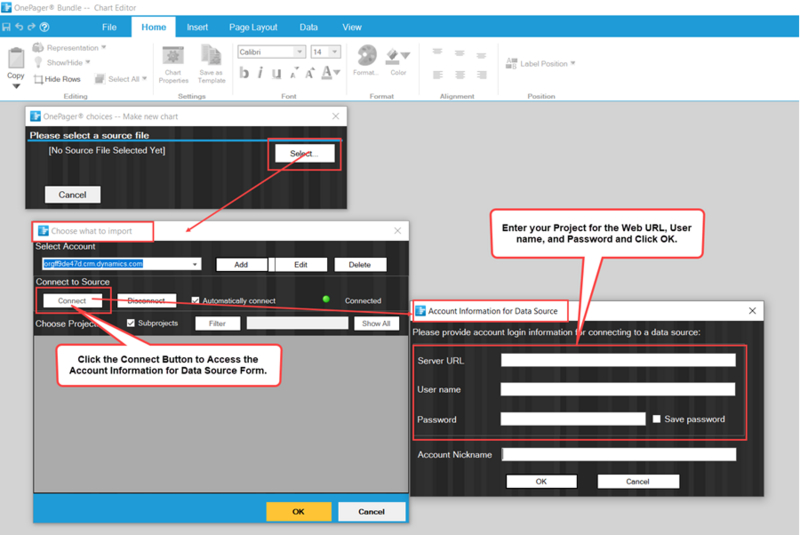Viewport: 800px width, 535px height.
Task: Click the Delete account button
Action: coord(360,264)
